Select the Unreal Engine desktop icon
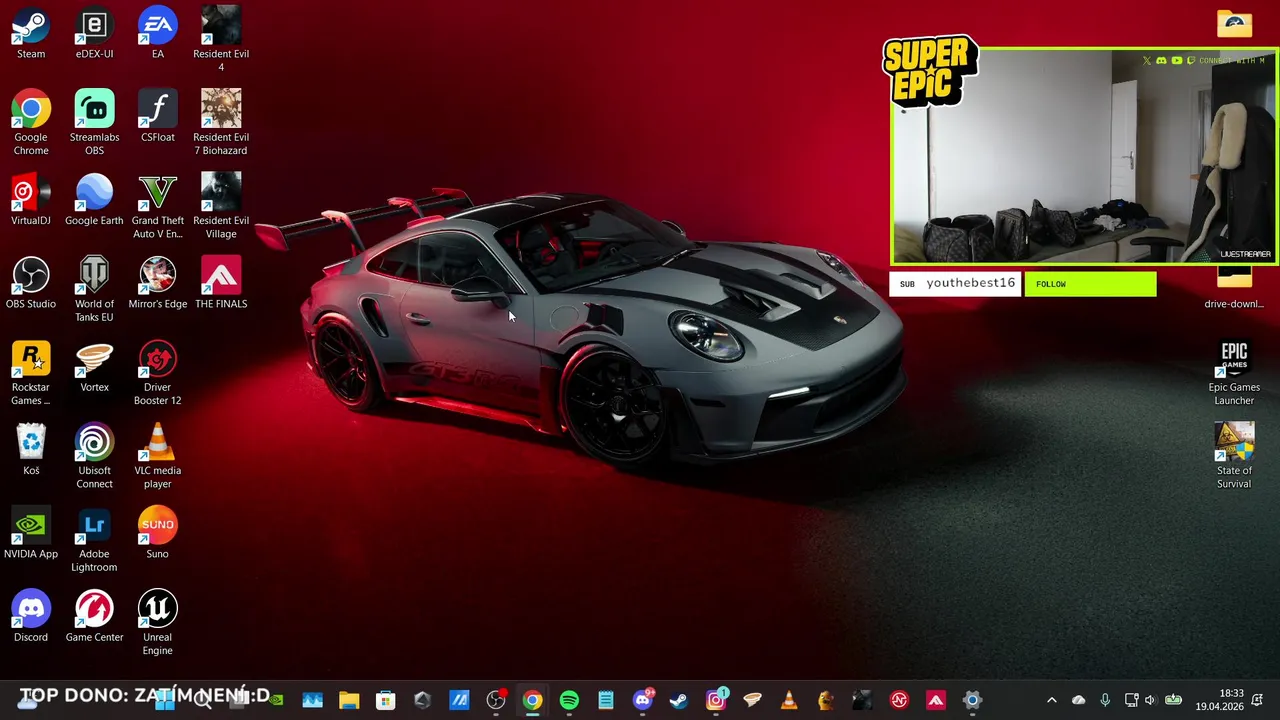Image resolution: width=1280 pixels, height=720 pixels. (x=157, y=623)
